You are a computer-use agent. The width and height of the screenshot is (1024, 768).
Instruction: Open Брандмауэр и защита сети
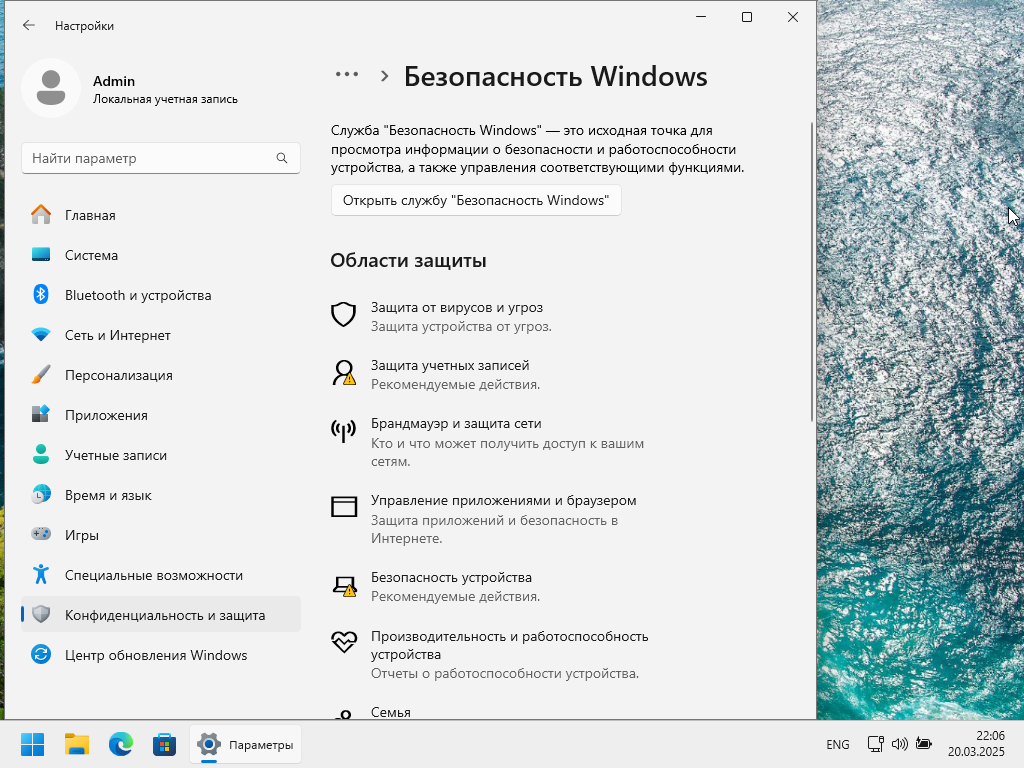click(456, 424)
